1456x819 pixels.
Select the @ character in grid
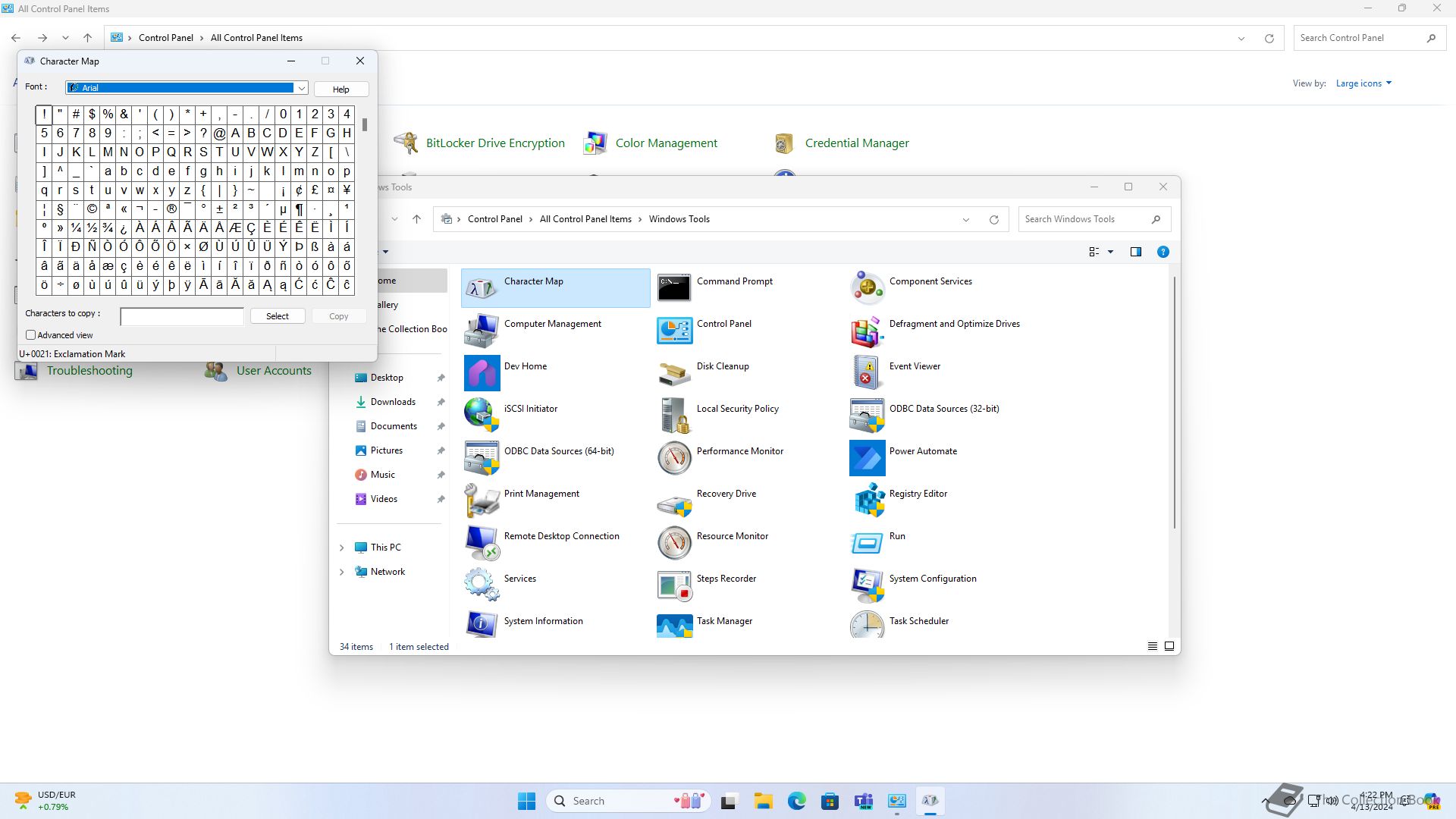click(219, 133)
